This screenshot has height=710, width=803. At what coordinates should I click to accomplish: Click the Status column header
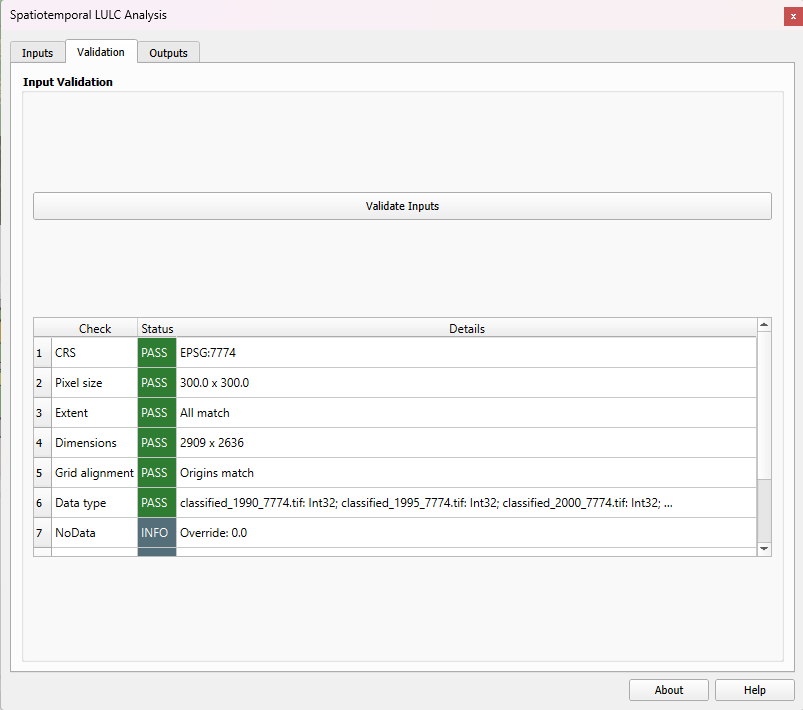coord(157,328)
